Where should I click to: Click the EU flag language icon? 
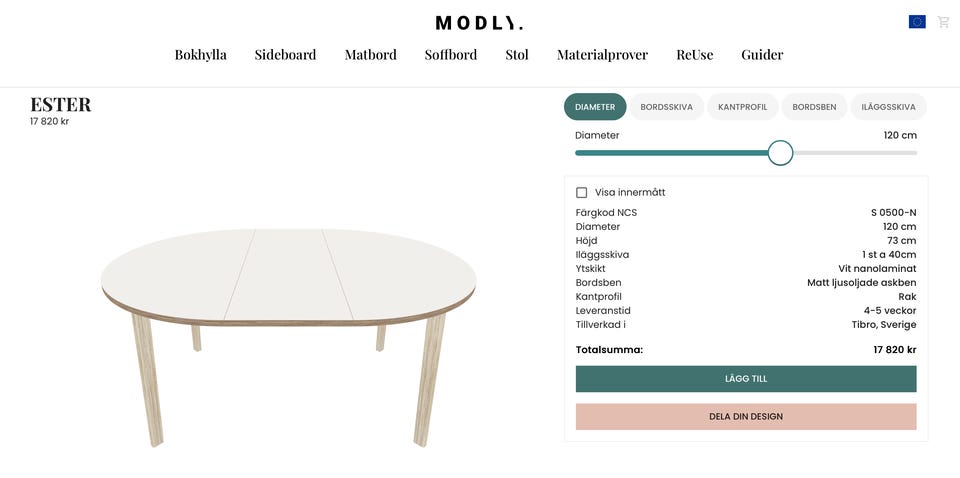[x=917, y=22]
